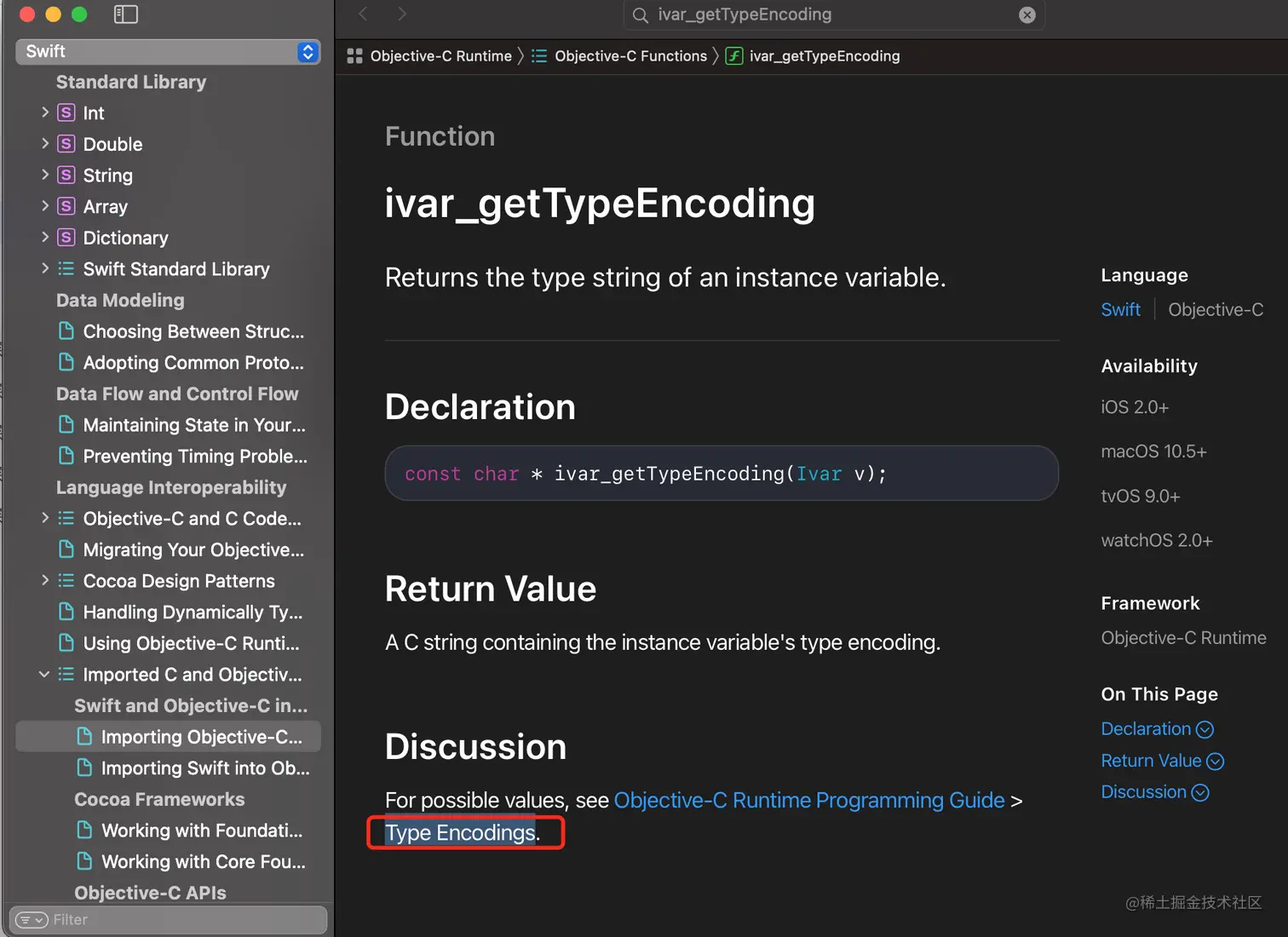1288x937 pixels.
Task: Expand the Swift Standard Library item
Action: point(45,267)
